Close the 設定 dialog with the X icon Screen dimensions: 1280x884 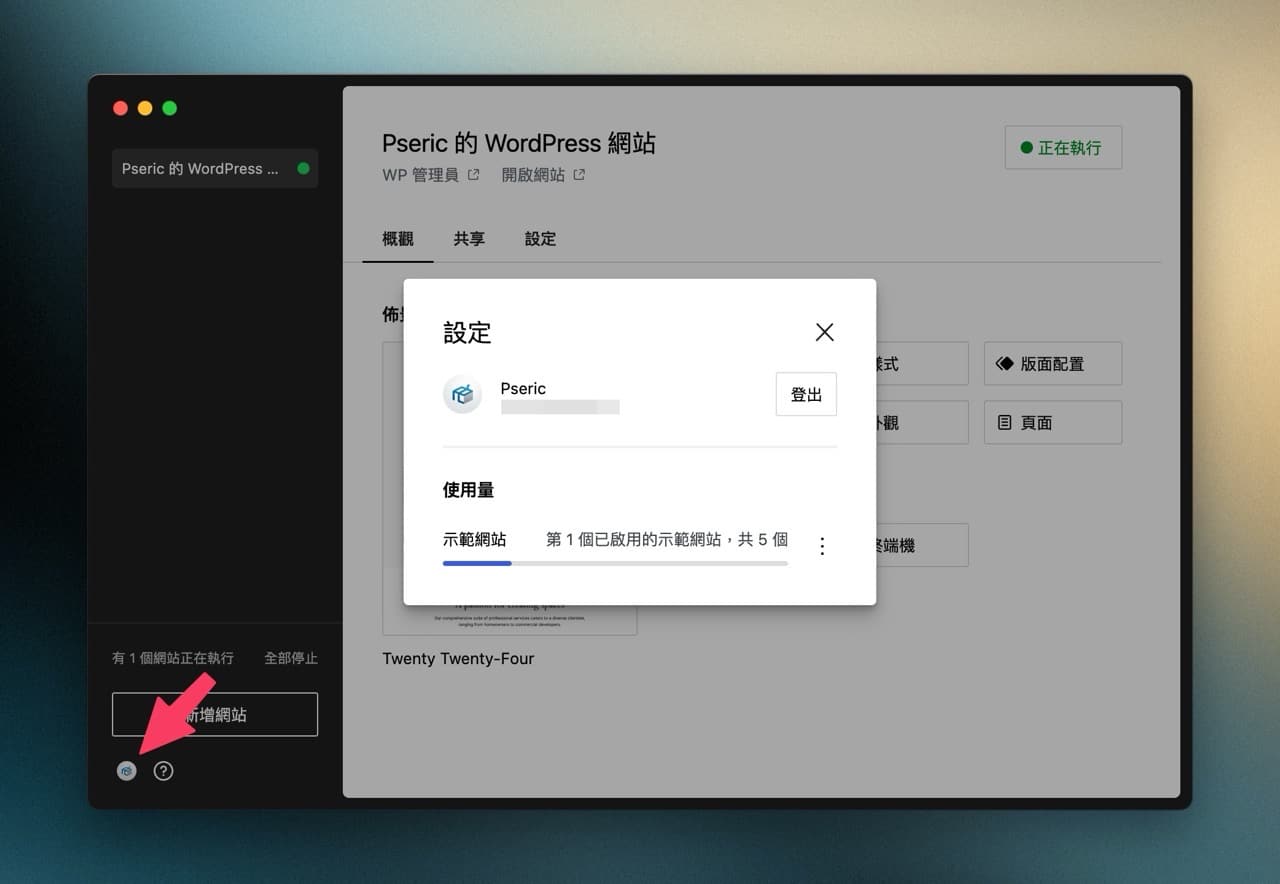(824, 332)
